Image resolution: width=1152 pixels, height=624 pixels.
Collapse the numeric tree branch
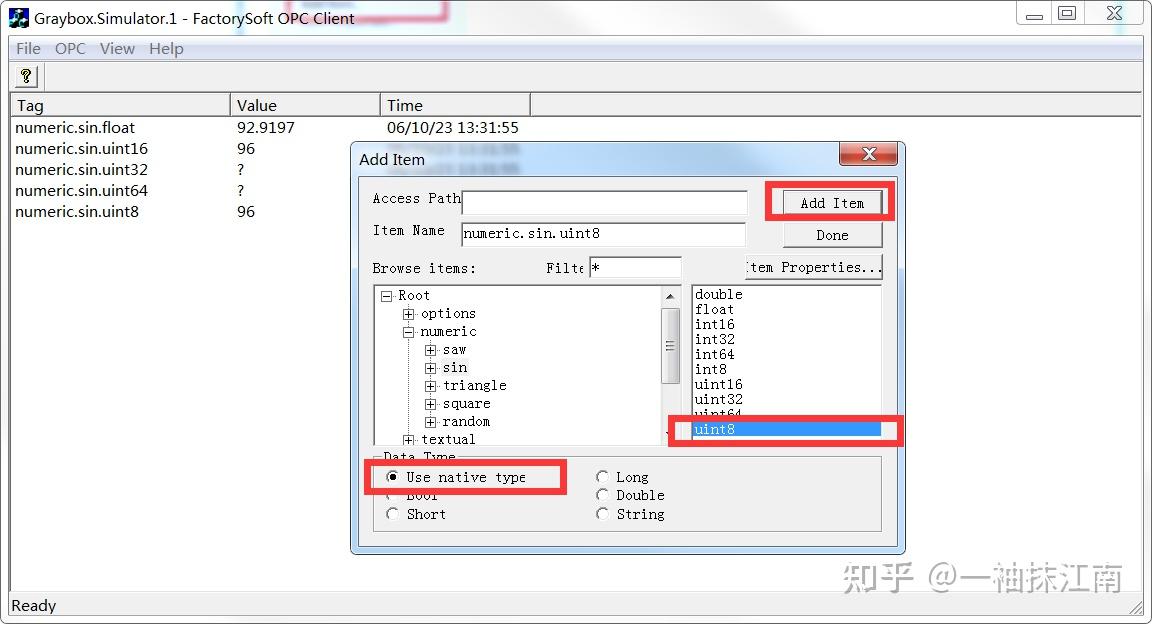[x=408, y=331]
